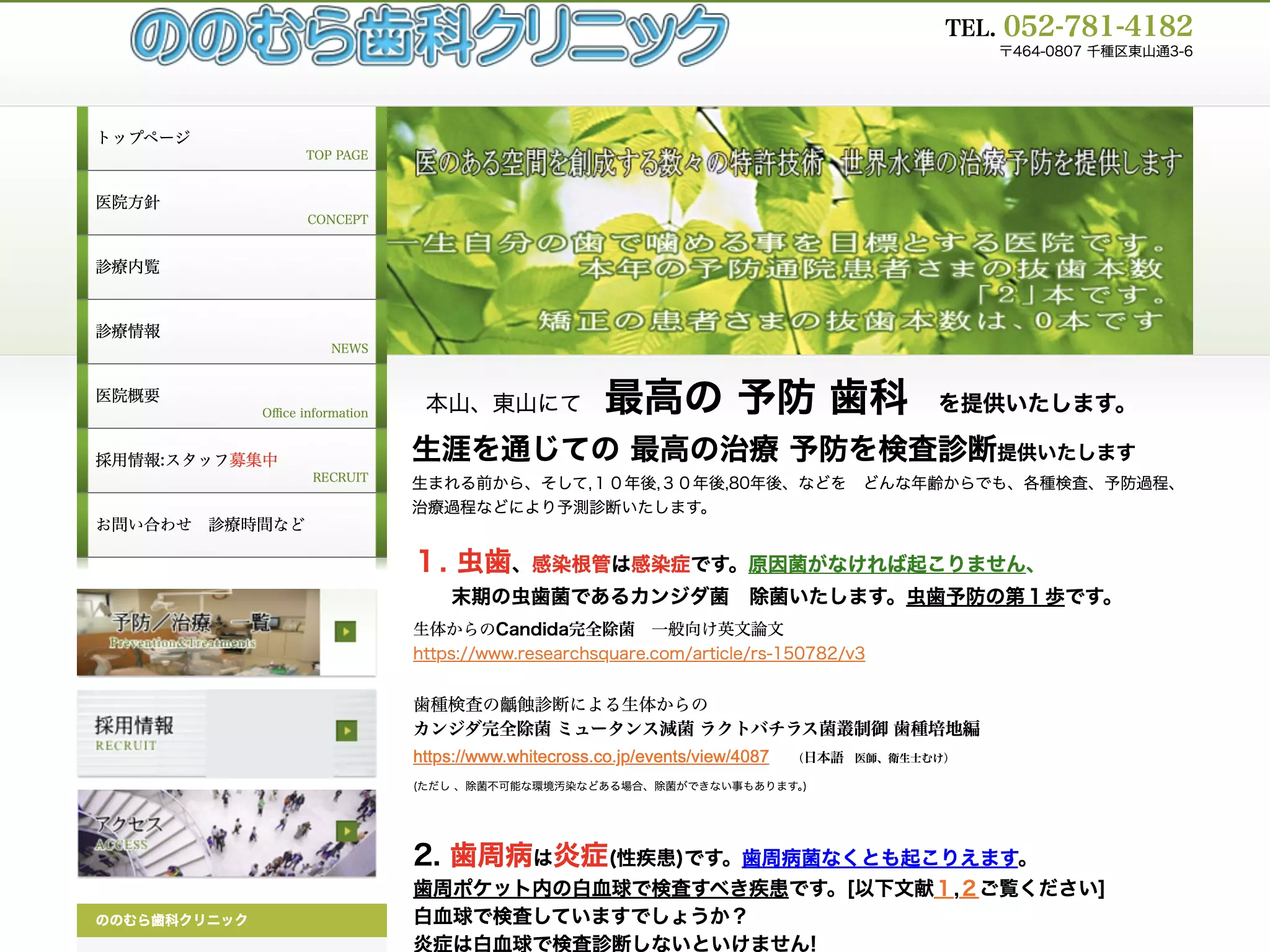The image size is (1270, 952).
Task: Click the text 歯種検査の齲蝕診断による生体からの
Action: (x=561, y=704)
